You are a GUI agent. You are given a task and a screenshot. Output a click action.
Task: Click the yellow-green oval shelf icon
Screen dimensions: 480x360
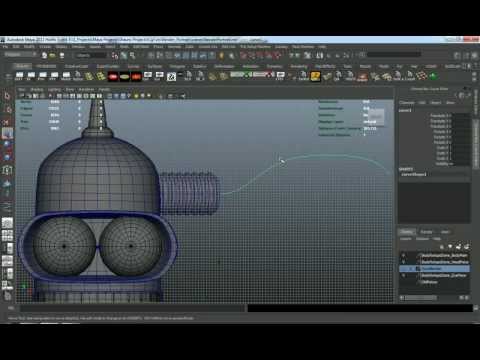pos(124,77)
